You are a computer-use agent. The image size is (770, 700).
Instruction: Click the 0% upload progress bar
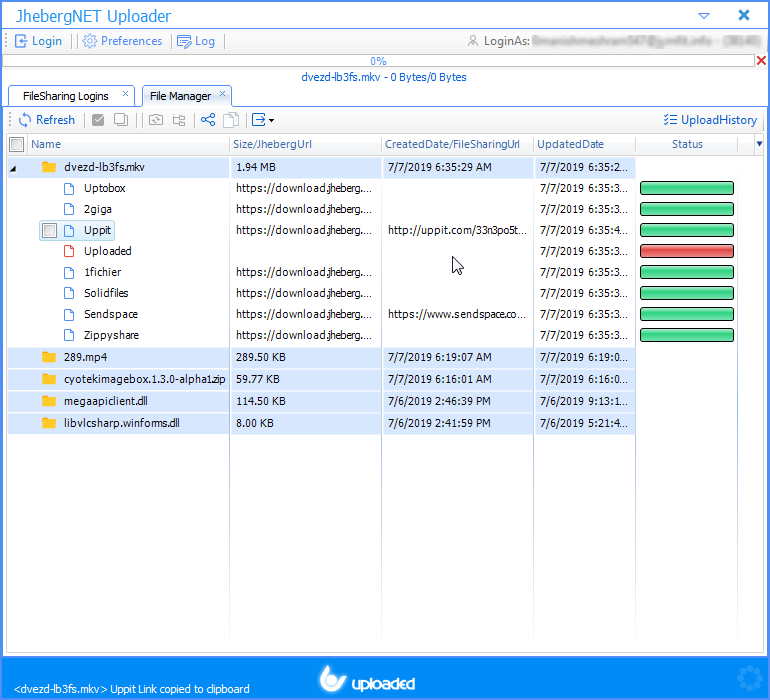coord(378,61)
